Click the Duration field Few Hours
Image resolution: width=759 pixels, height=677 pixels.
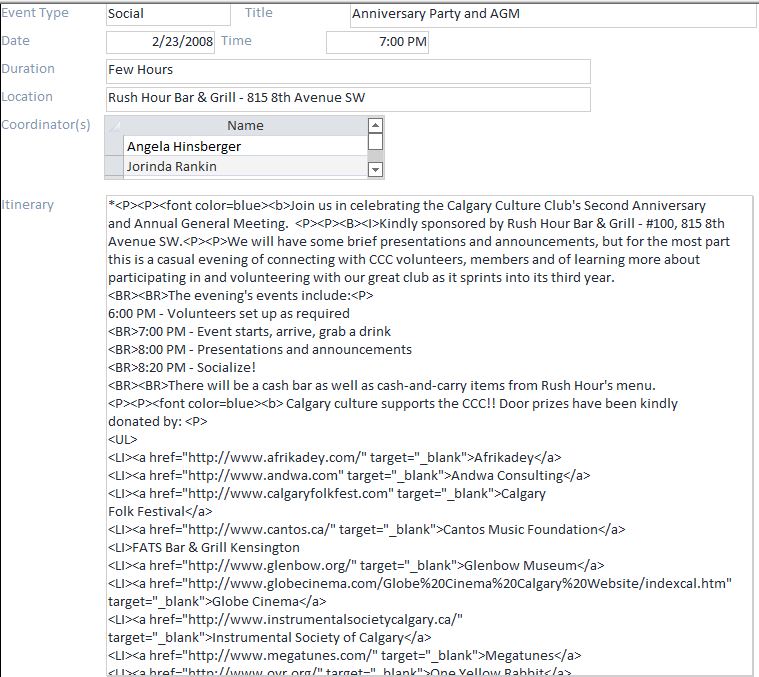[x=348, y=71]
